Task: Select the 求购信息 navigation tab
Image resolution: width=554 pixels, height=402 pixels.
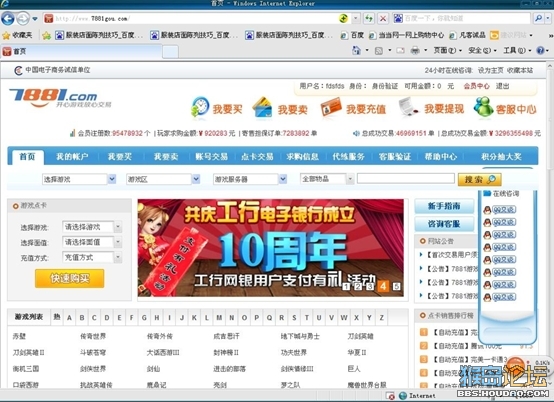Action: (303, 156)
